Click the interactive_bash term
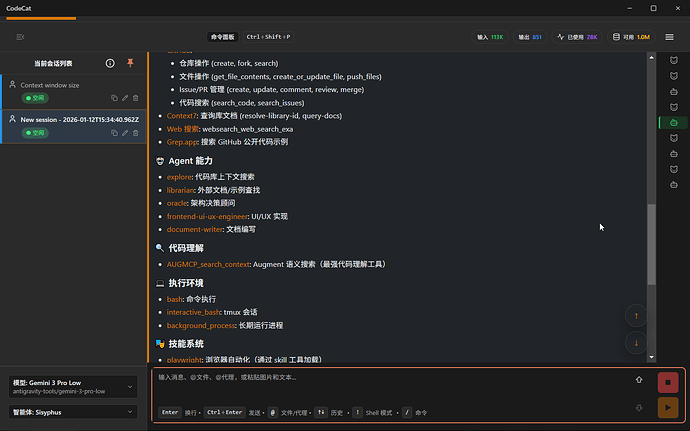Viewport: 690px width, 431px height. 193,312
